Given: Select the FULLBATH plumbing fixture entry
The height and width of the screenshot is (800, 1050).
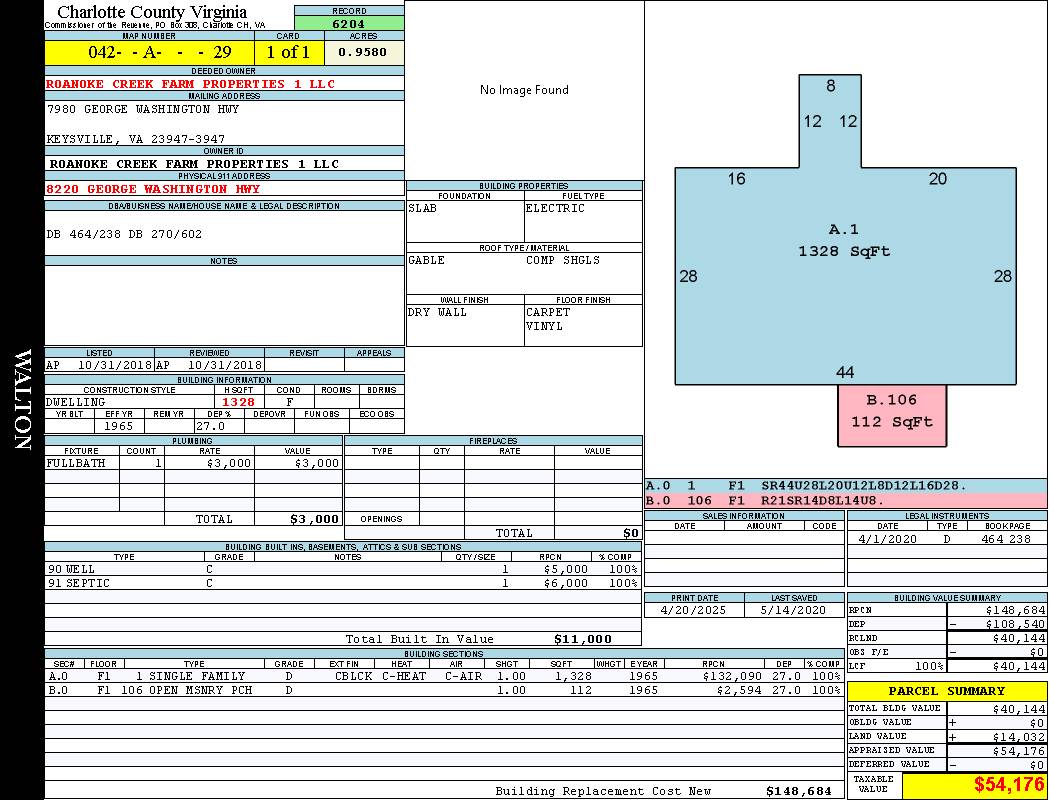Looking at the screenshot, I should click(x=76, y=464).
